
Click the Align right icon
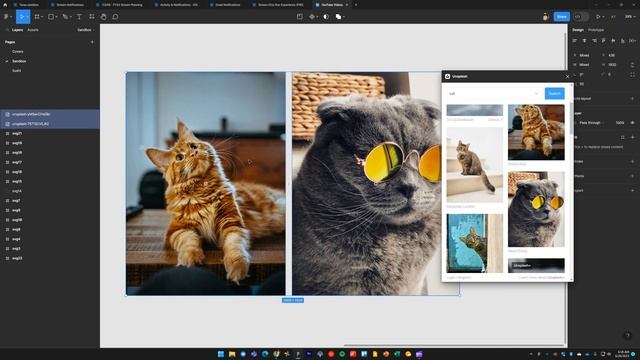(594, 40)
